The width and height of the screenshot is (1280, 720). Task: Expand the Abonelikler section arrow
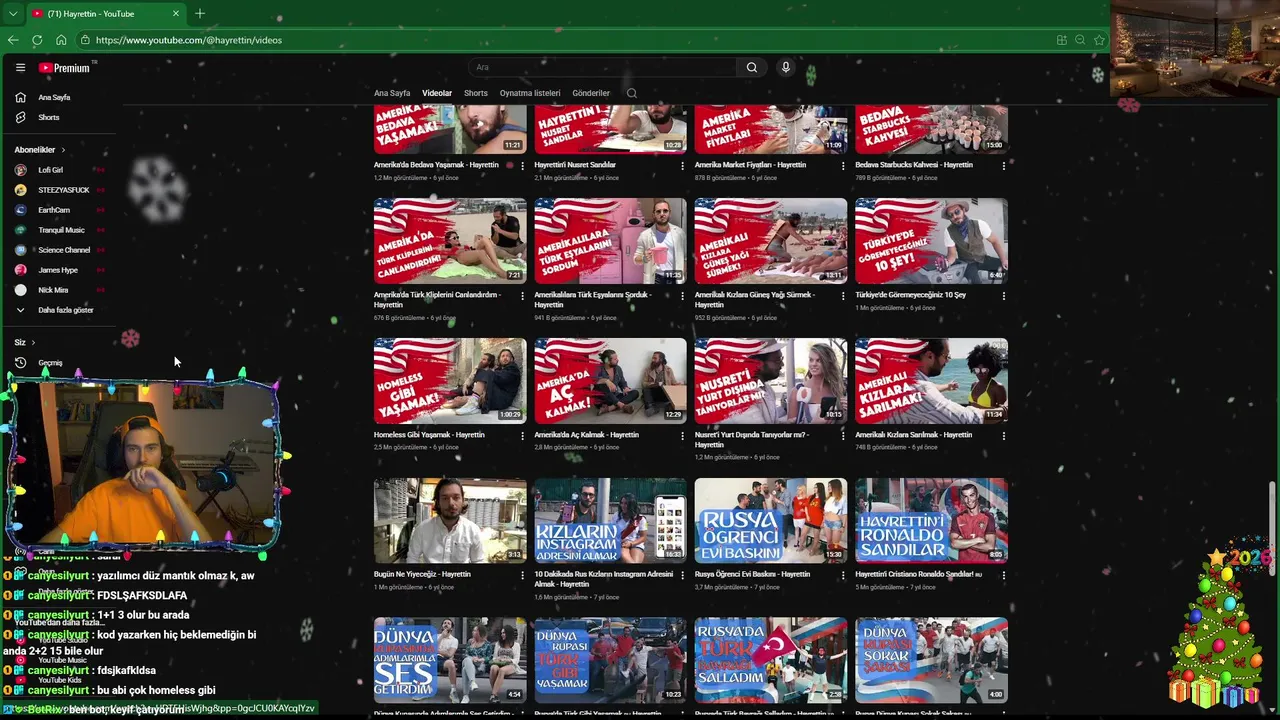tap(63, 150)
